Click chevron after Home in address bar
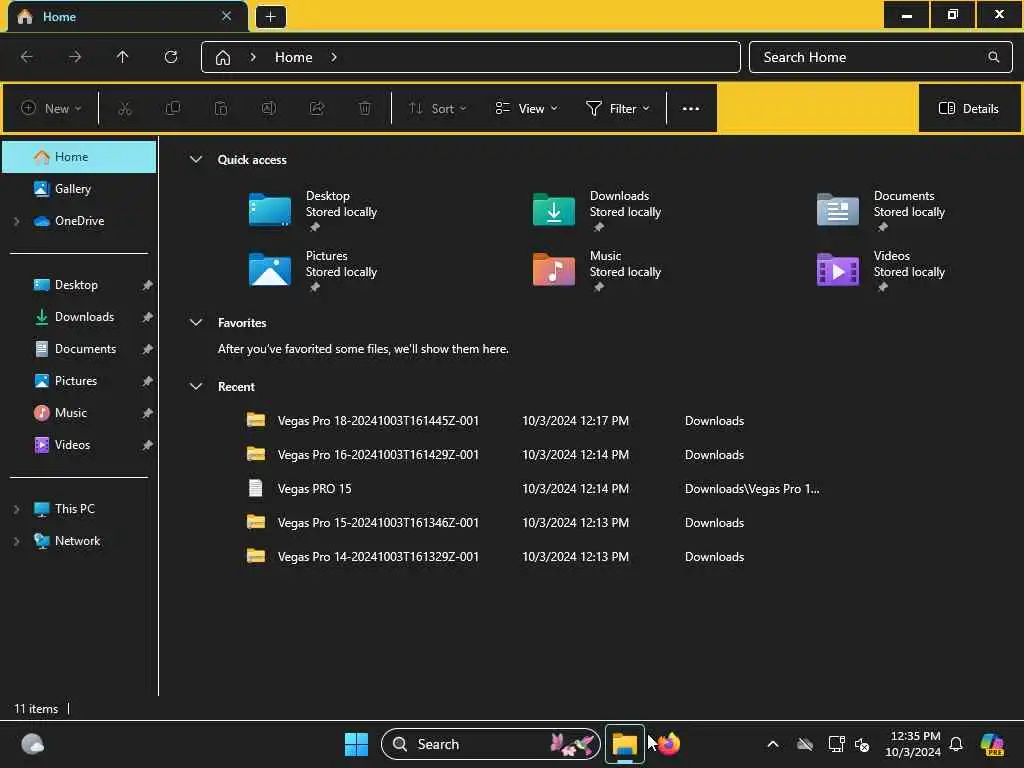This screenshot has width=1024, height=768. (x=334, y=57)
